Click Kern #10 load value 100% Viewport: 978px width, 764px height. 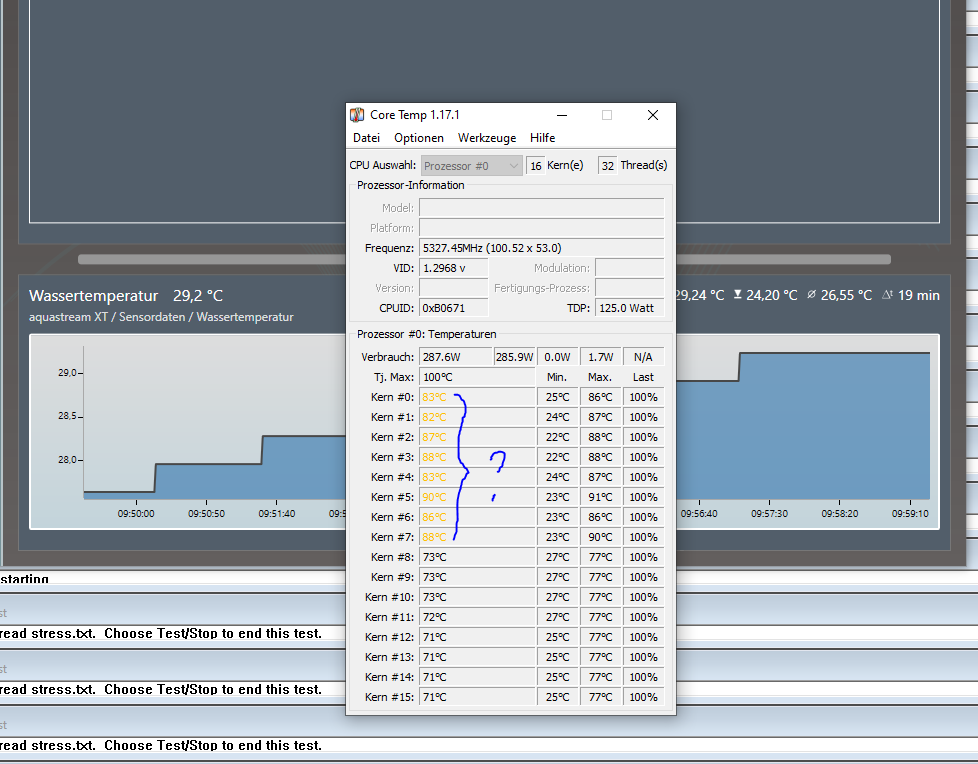[x=643, y=597]
